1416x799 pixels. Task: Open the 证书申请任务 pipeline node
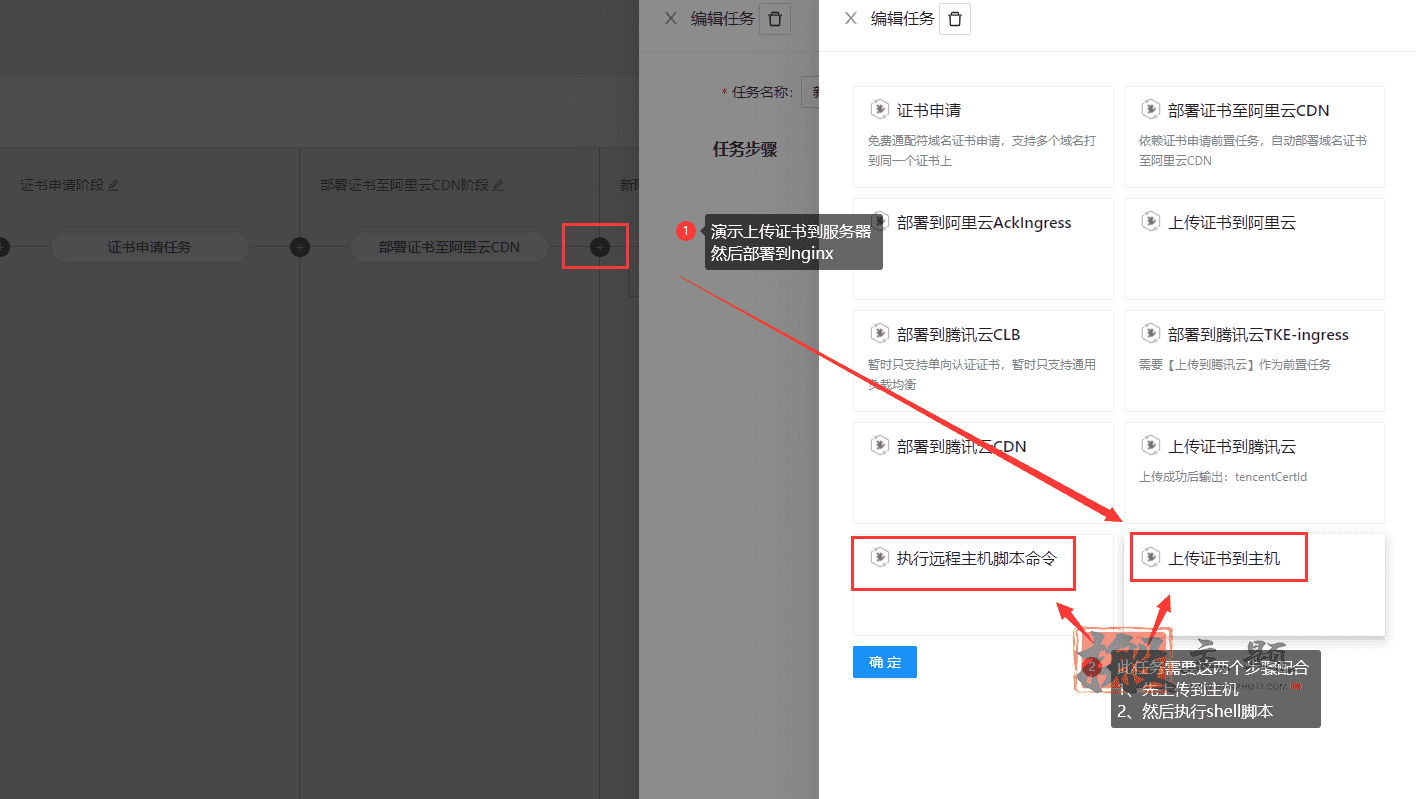tap(149, 247)
